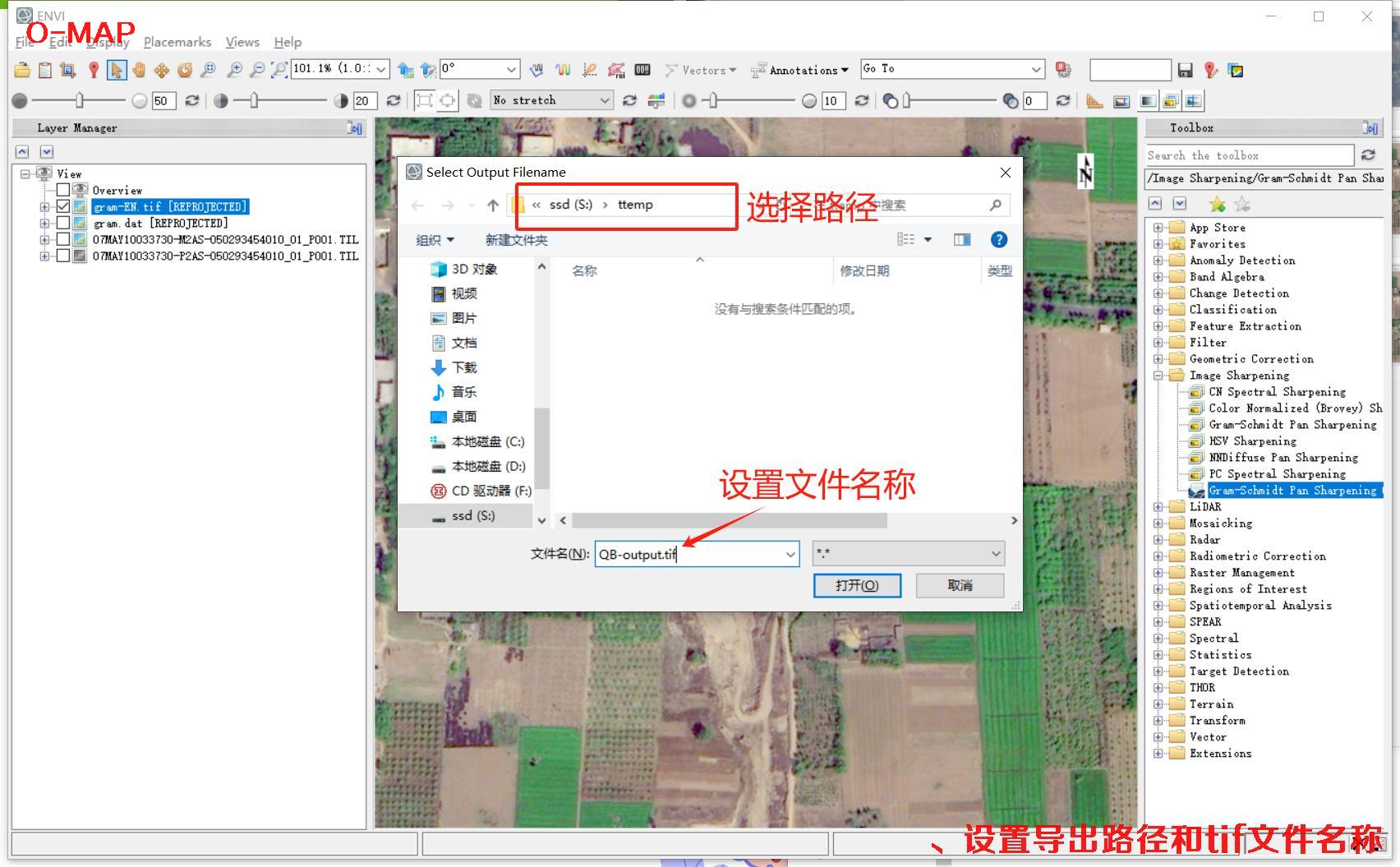The image size is (1400, 867).
Task: Click the 文件名 filename input field
Action: (x=688, y=554)
